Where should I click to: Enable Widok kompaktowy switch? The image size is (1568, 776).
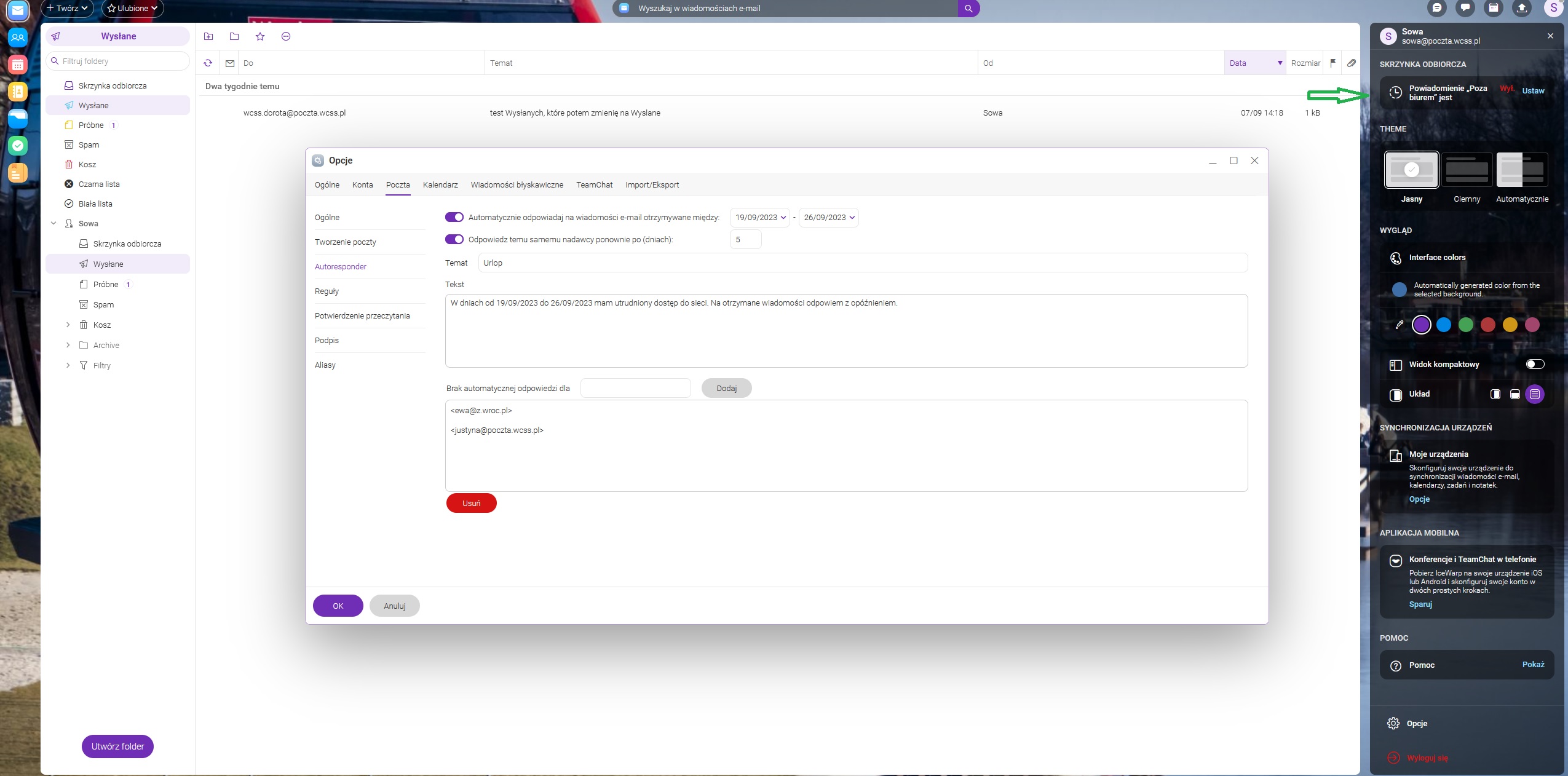(x=1535, y=364)
